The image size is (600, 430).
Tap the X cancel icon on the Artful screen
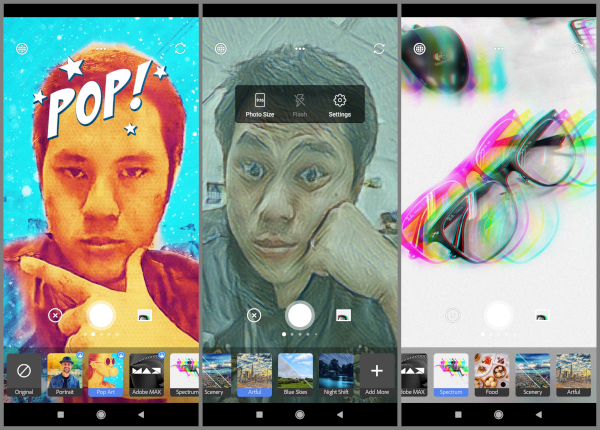(254, 315)
